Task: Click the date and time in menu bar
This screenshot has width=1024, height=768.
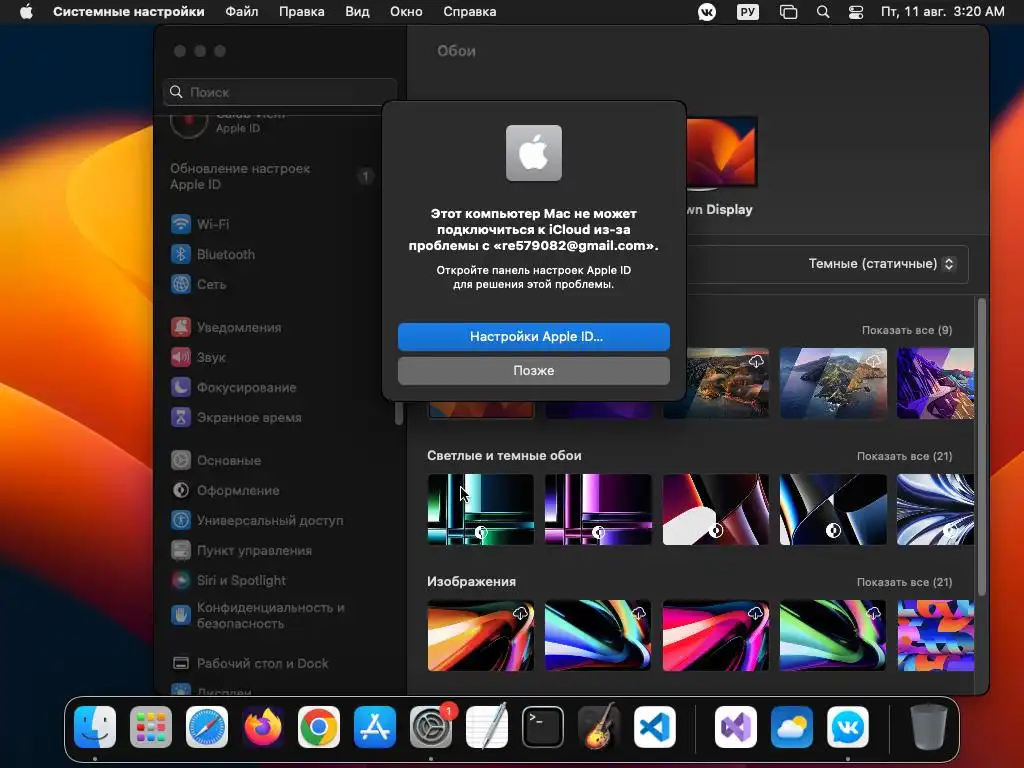Action: point(942,12)
